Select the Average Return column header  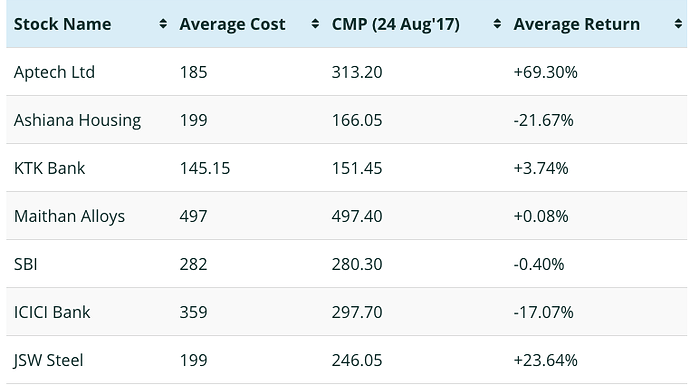pos(596,24)
